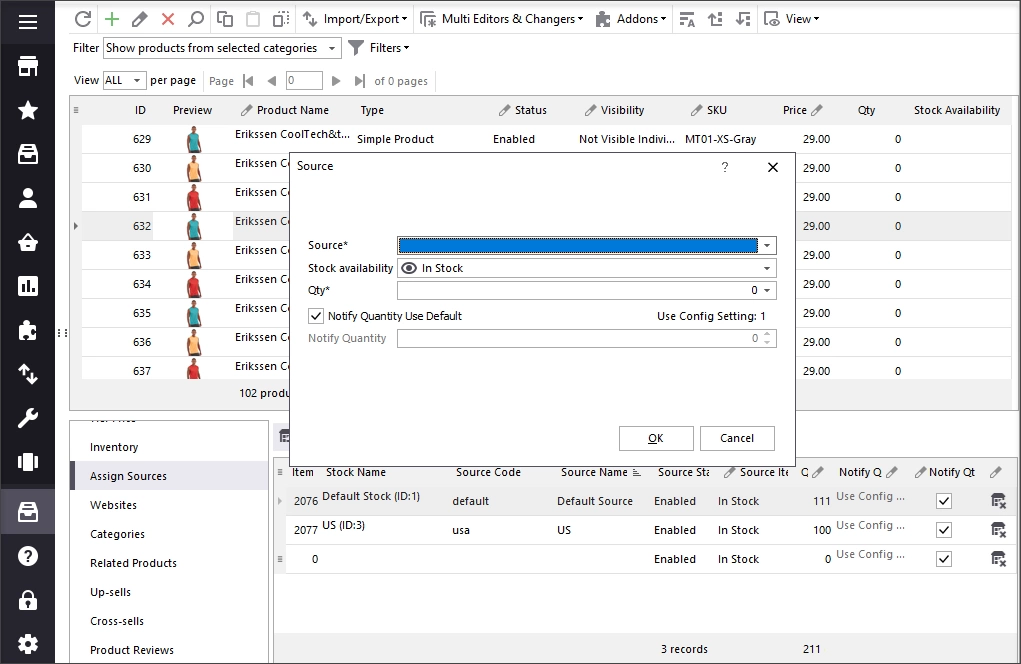Switch to Categories section
The image size is (1021, 664).
[x=117, y=534]
